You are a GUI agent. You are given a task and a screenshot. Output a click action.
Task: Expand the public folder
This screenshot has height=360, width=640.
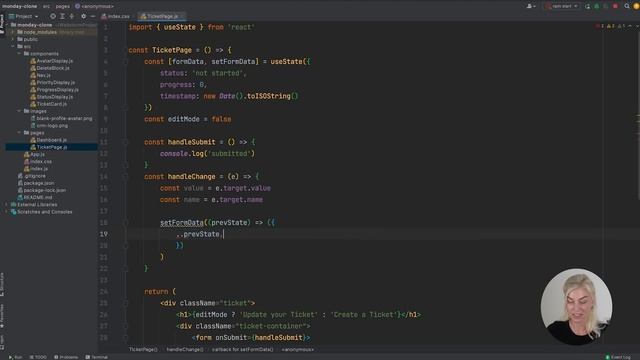tap(13, 39)
